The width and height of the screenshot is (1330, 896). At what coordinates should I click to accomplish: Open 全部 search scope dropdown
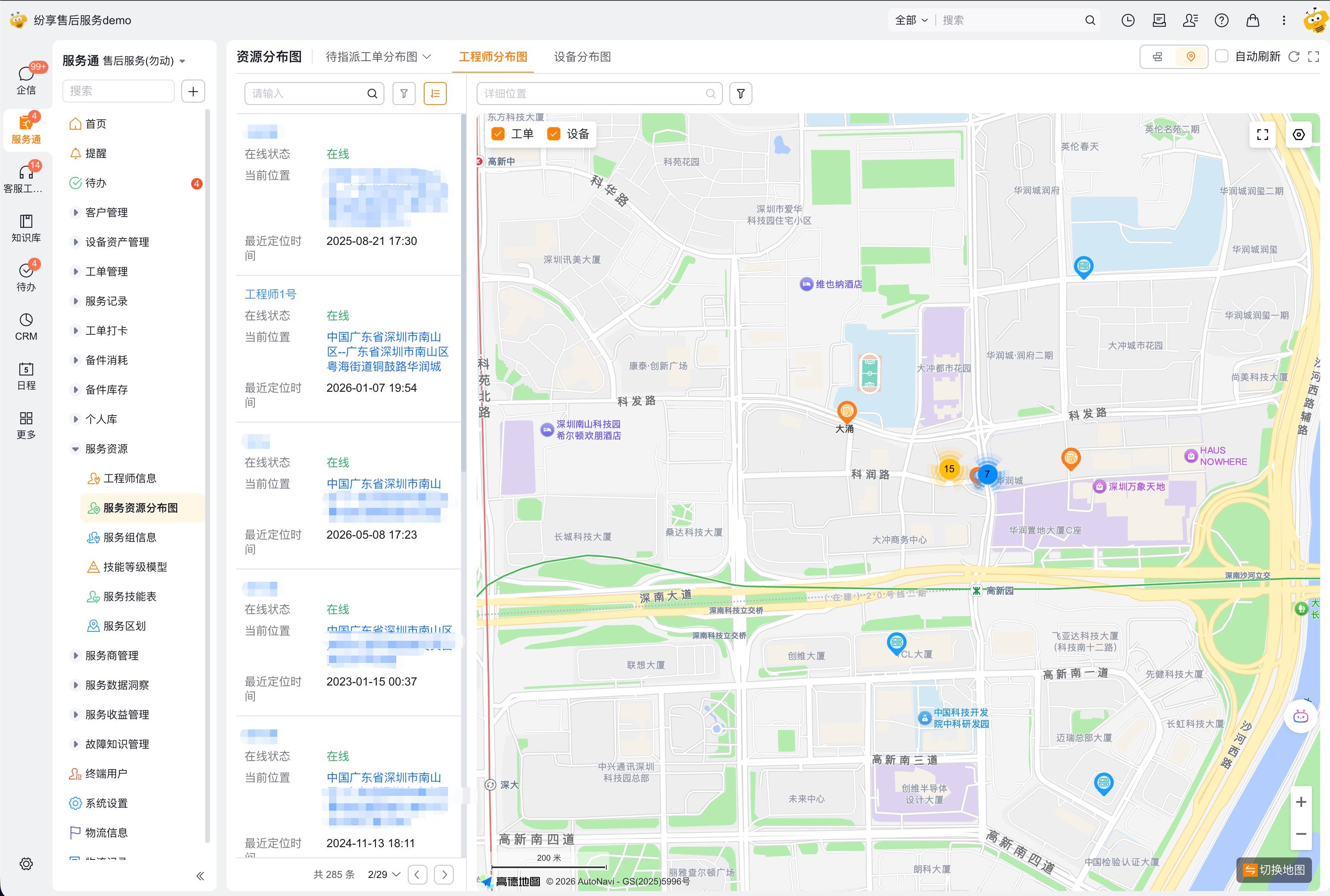911,21
